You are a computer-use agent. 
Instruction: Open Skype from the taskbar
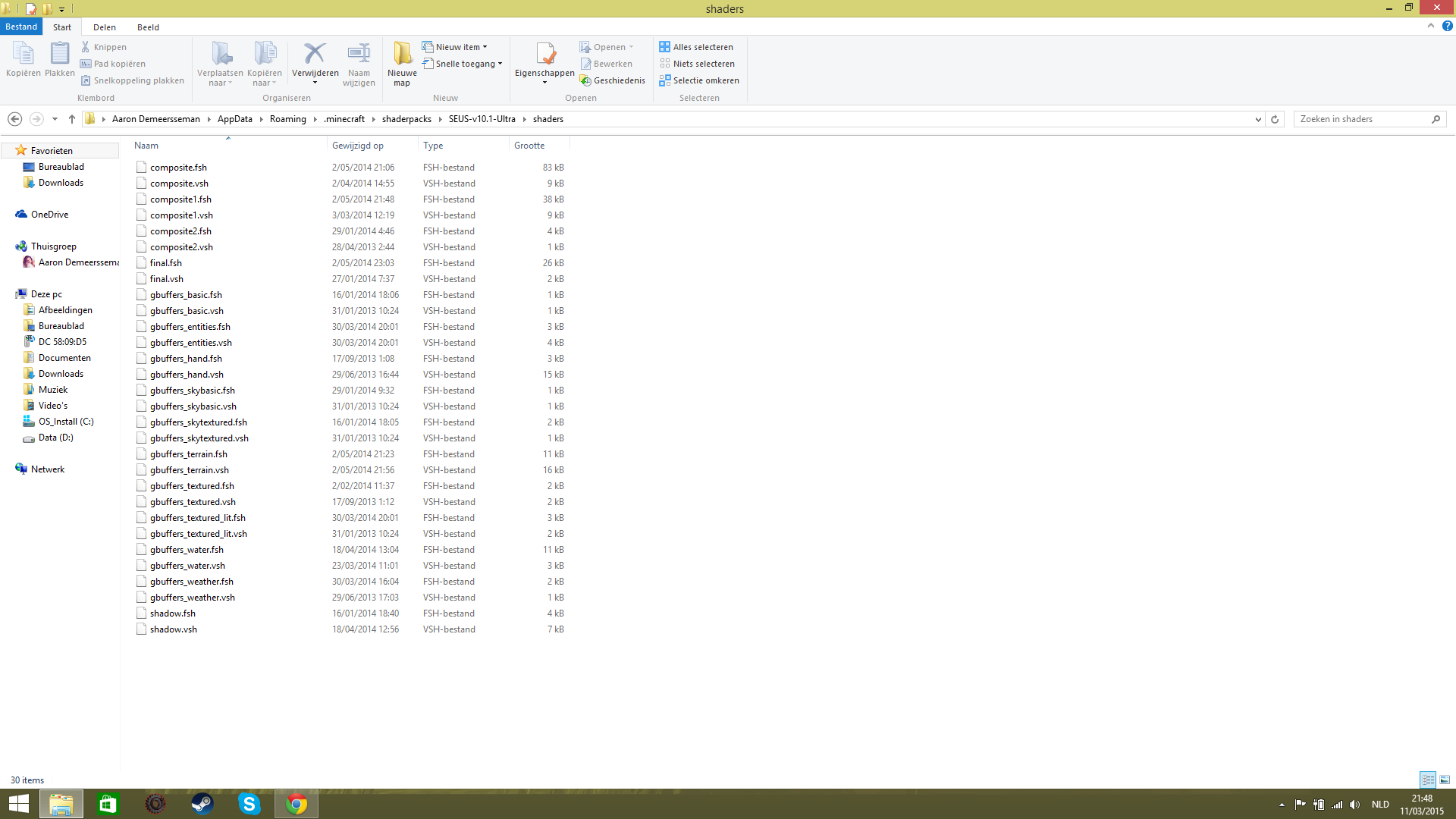(x=249, y=804)
